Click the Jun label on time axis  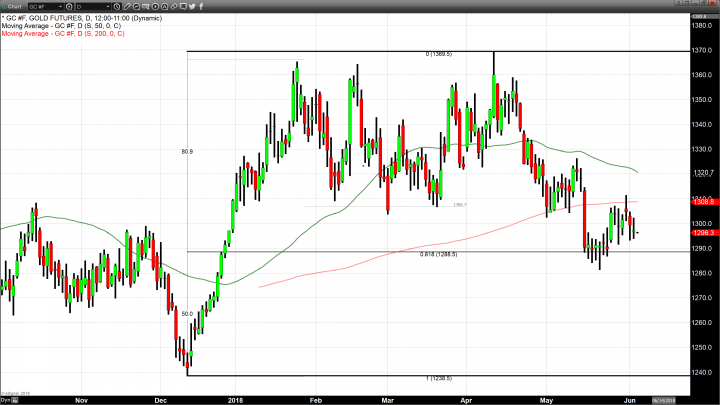click(x=630, y=400)
